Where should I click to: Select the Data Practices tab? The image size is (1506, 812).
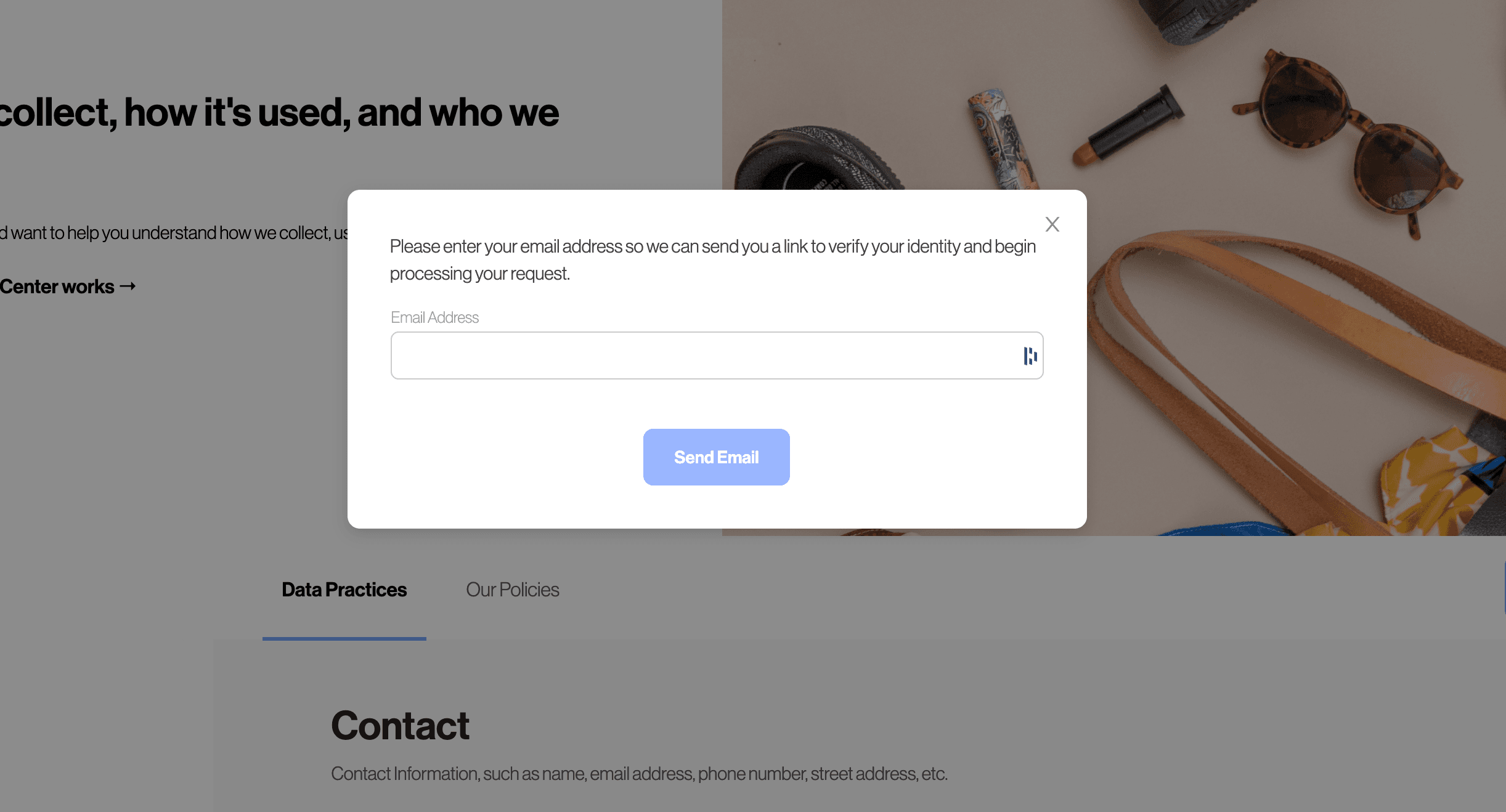pyautogui.click(x=343, y=590)
